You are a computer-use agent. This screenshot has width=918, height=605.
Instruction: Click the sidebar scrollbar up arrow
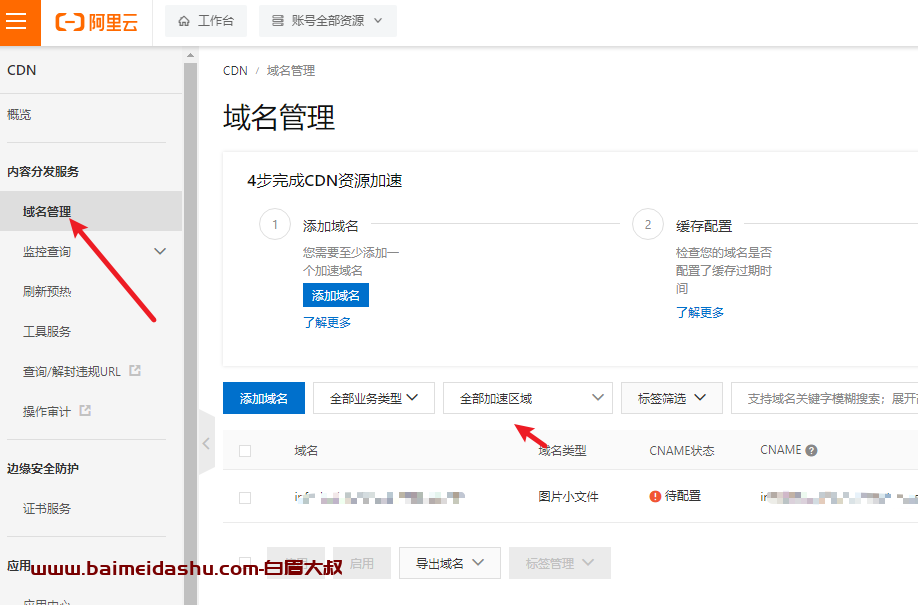click(x=190, y=55)
